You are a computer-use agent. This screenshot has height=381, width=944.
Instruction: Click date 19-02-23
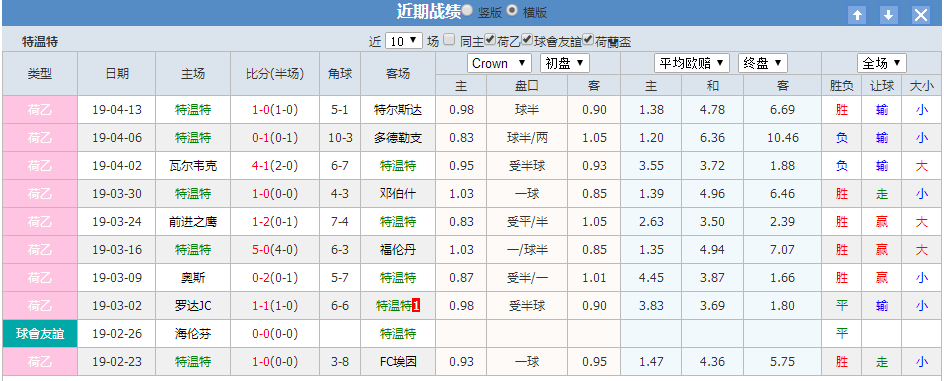[x=117, y=362]
